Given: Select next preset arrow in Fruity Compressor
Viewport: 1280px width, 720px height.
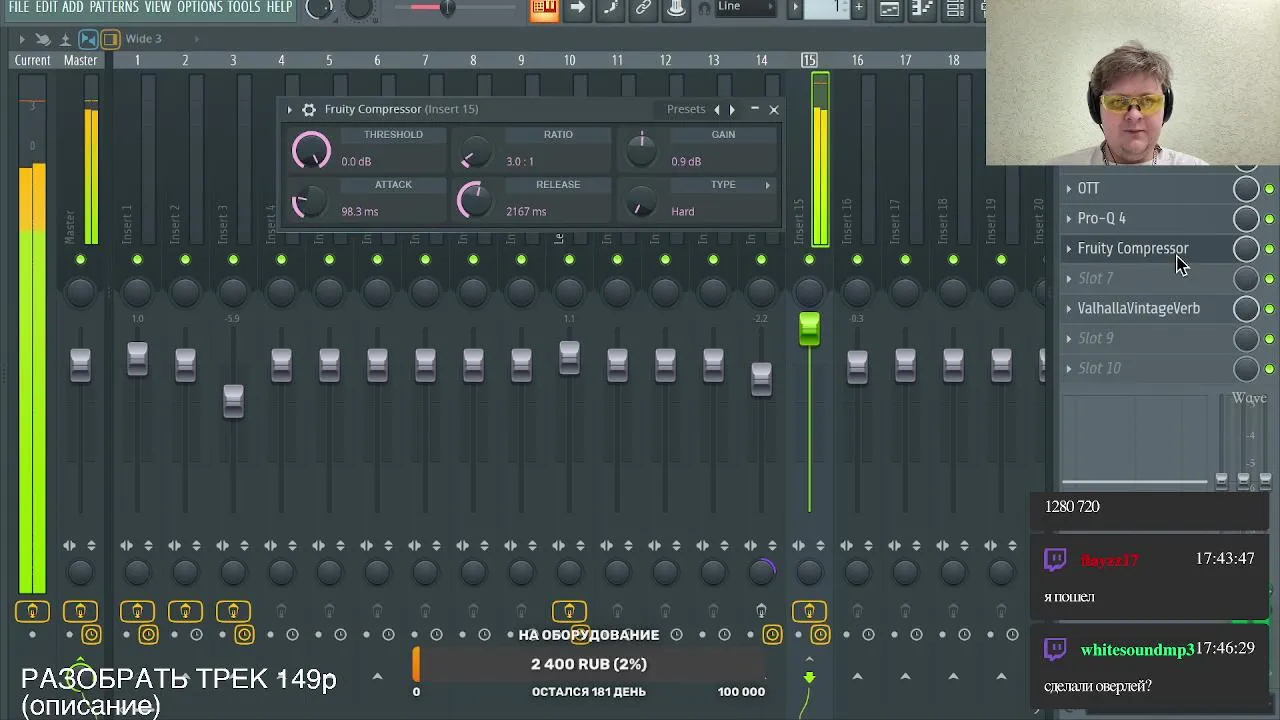Looking at the screenshot, I should click(x=732, y=109).
